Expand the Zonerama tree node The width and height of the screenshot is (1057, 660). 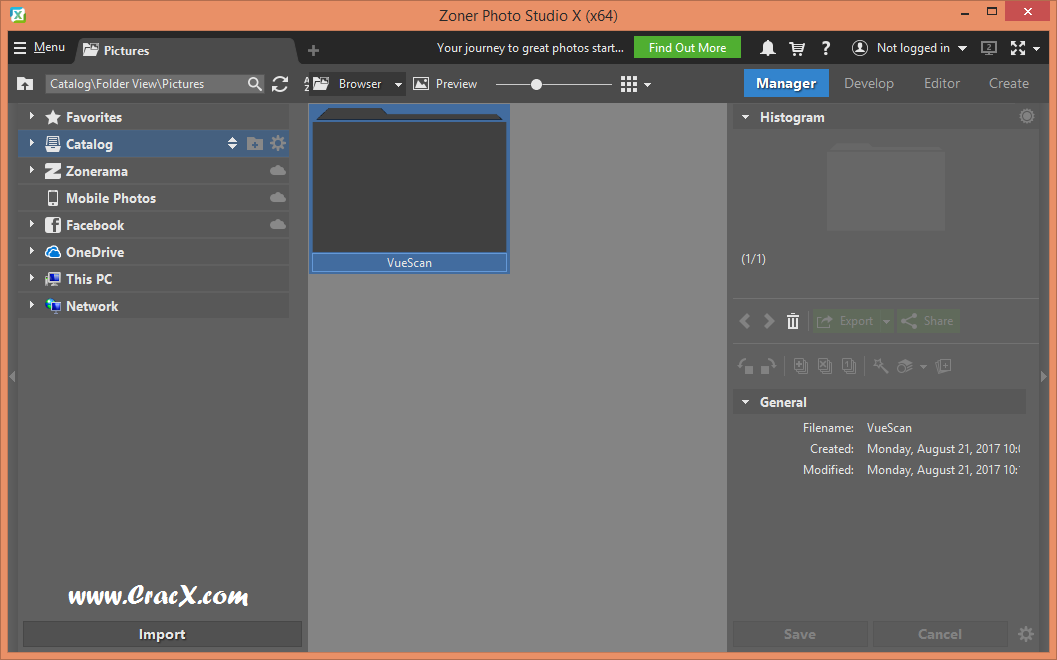(31, 170)
